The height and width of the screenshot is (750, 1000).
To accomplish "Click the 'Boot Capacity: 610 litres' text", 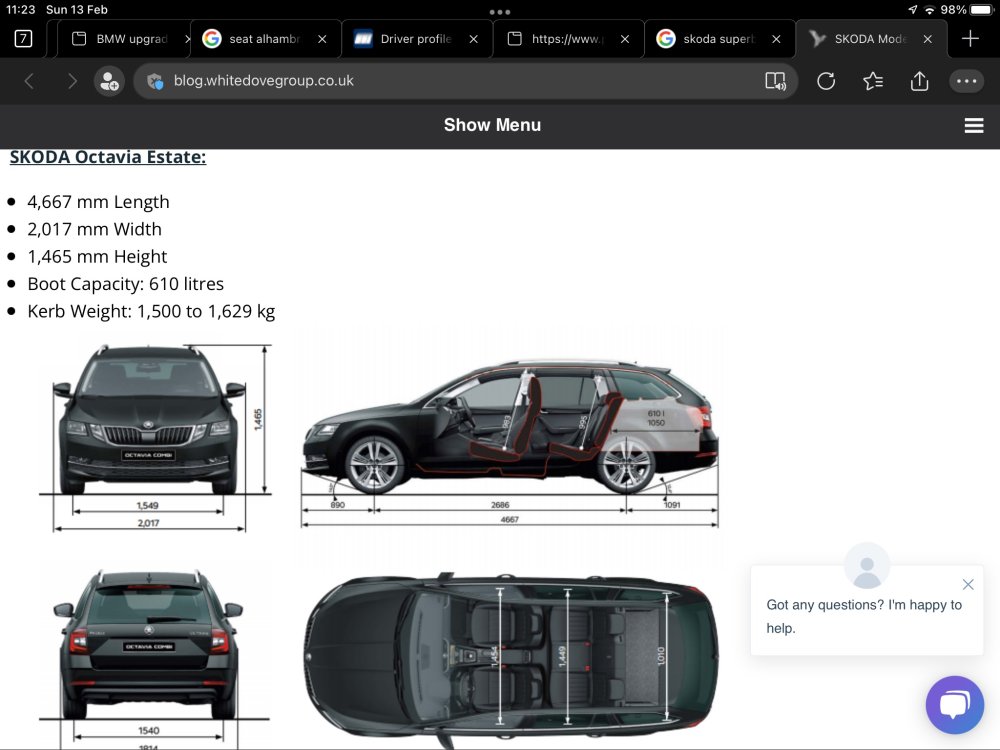I will (126, 284).
